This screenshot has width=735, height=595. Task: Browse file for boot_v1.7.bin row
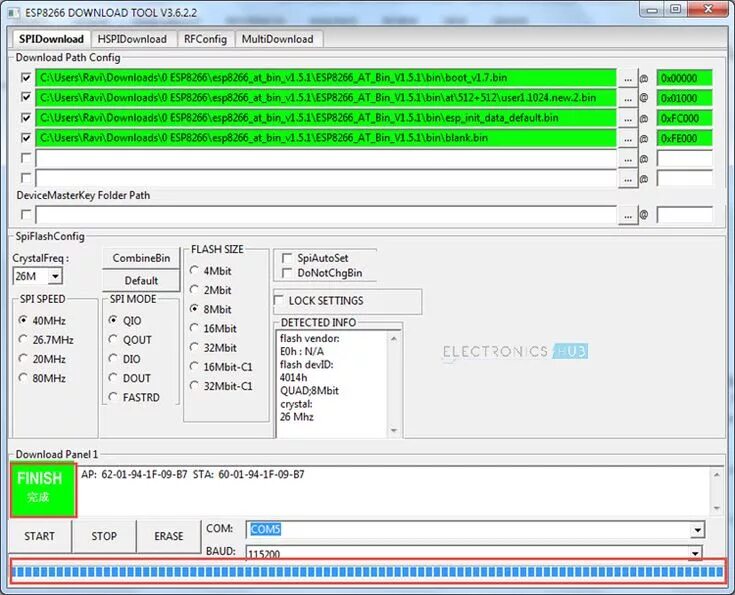pyautogui.click(x=628, y=78)
